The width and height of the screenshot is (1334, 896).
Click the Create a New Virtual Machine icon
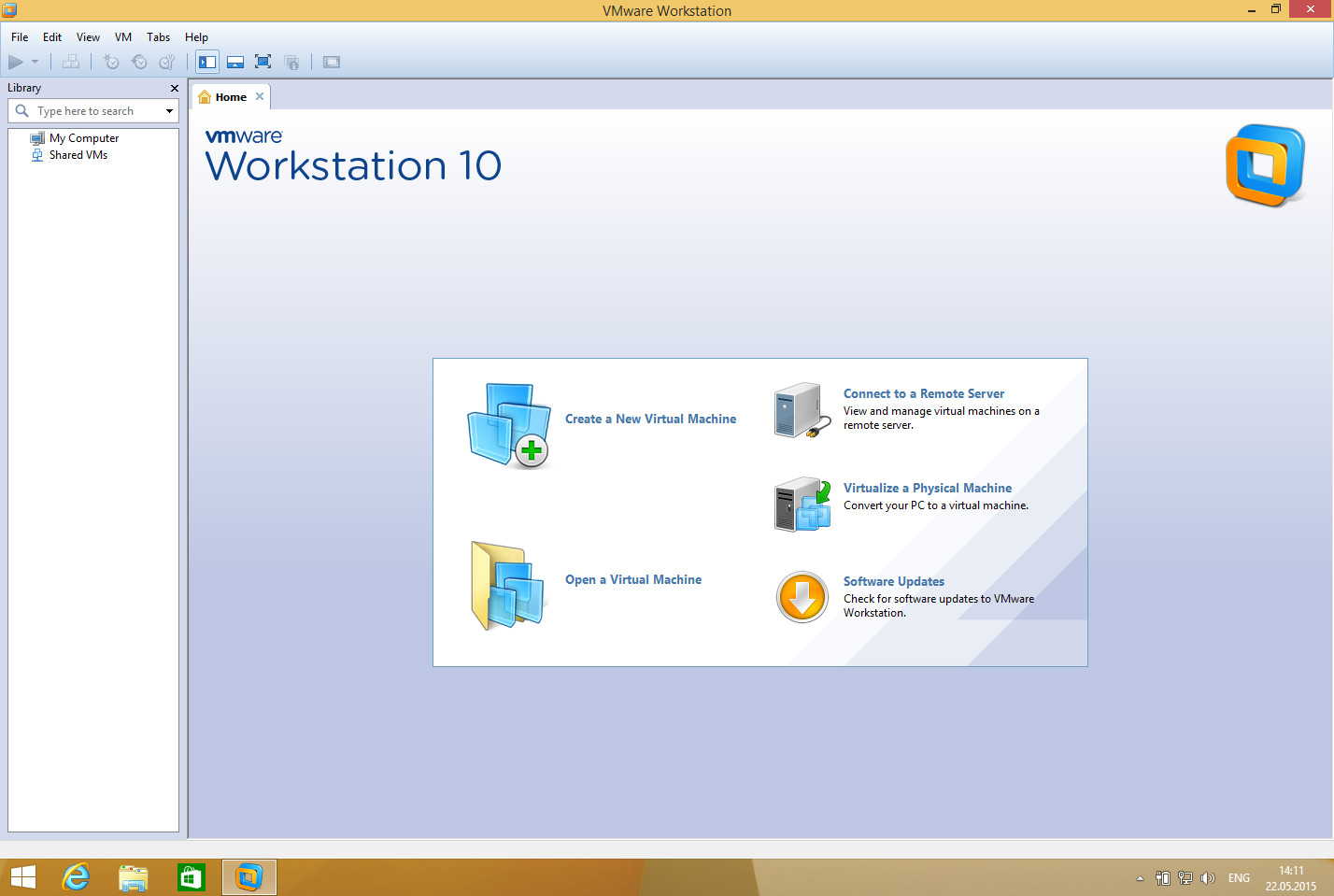508,425
